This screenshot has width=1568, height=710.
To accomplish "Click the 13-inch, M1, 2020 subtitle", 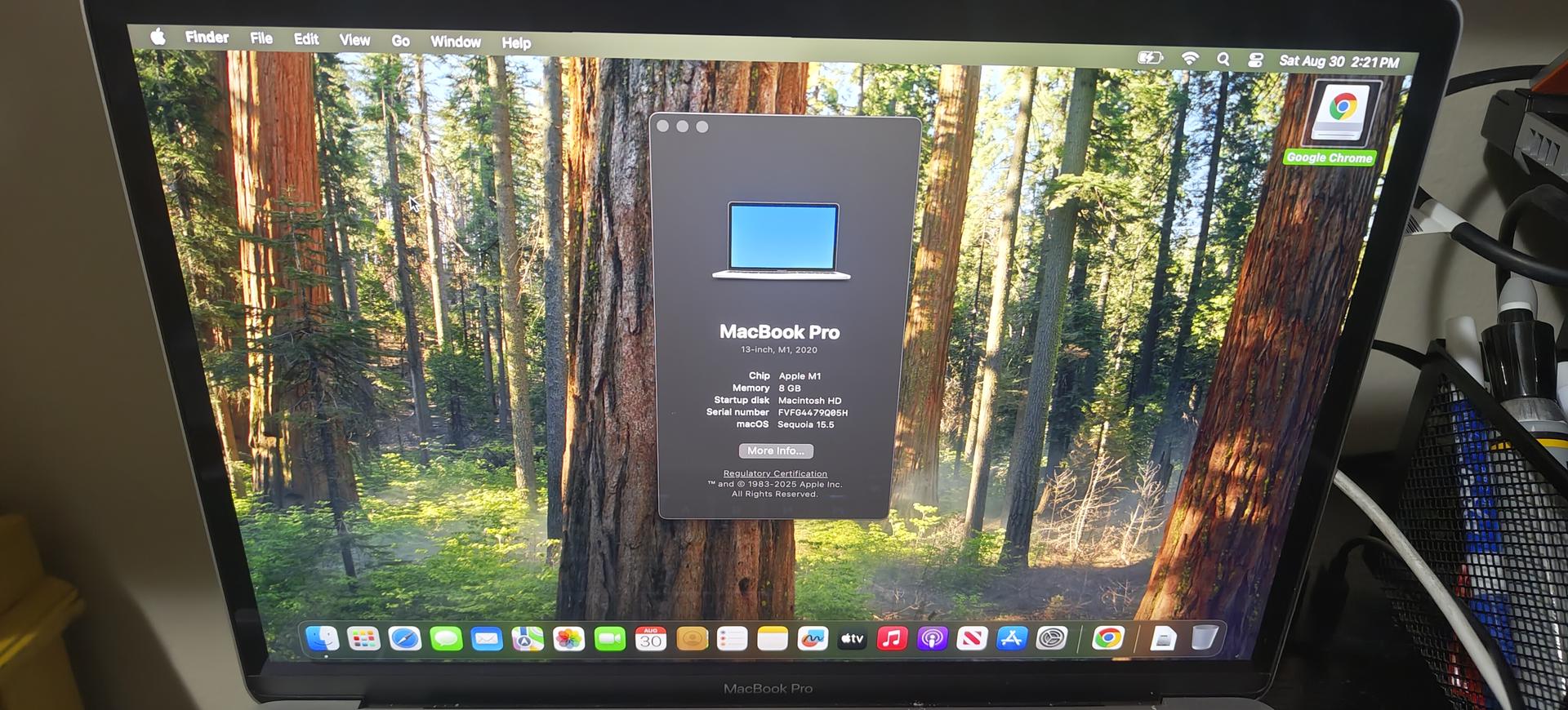I will click(x=779, y=349).
